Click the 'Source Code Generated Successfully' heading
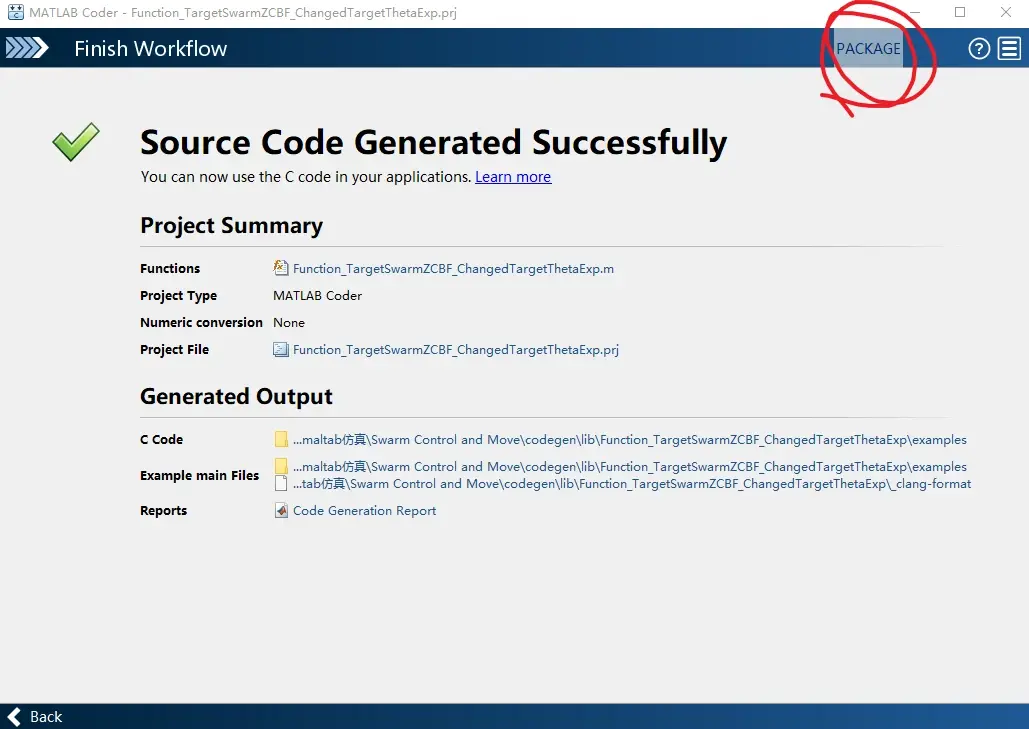 click(x=434, y=142)
